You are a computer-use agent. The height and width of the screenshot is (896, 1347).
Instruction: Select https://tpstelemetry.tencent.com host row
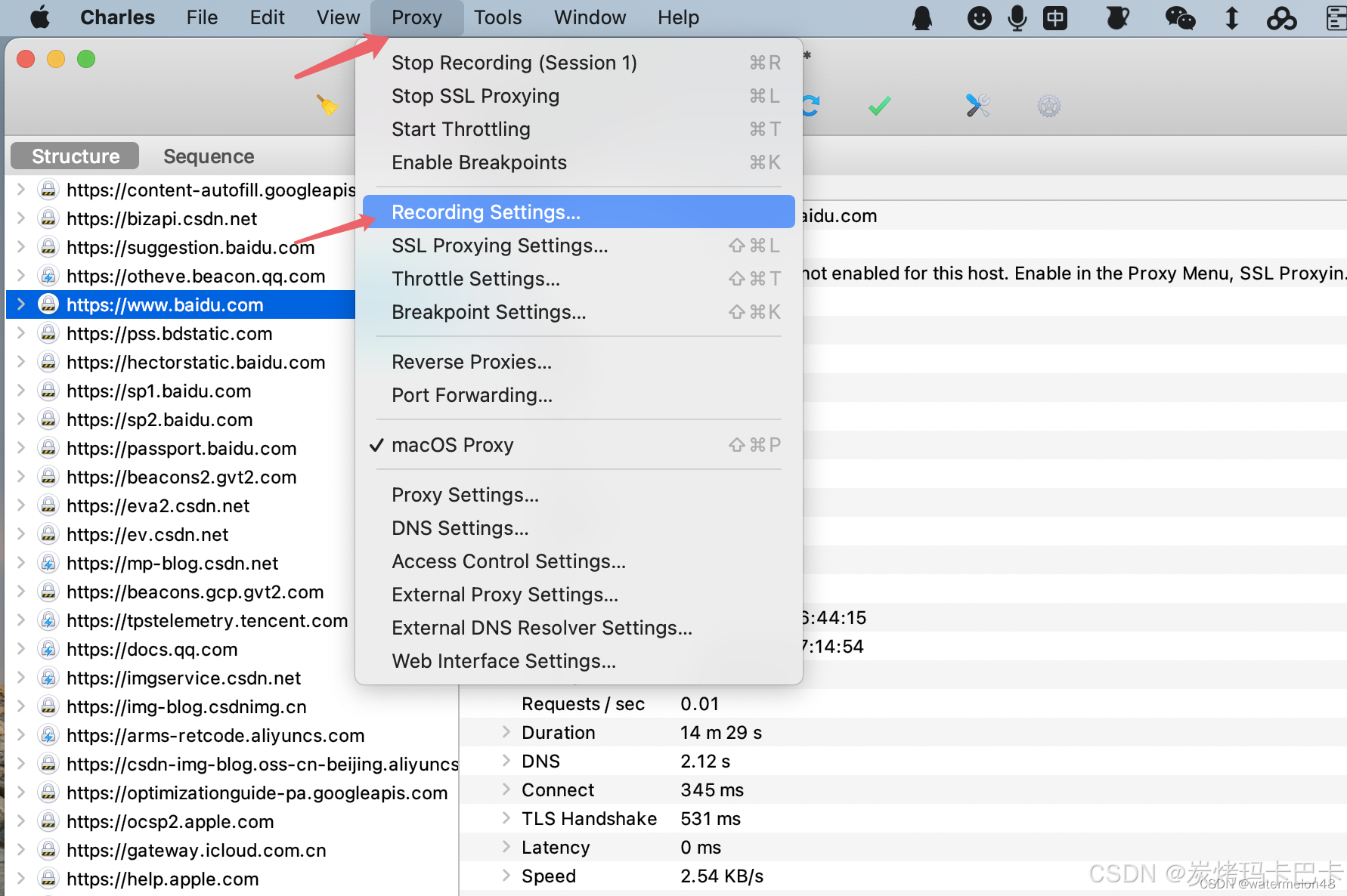point(181,620)
